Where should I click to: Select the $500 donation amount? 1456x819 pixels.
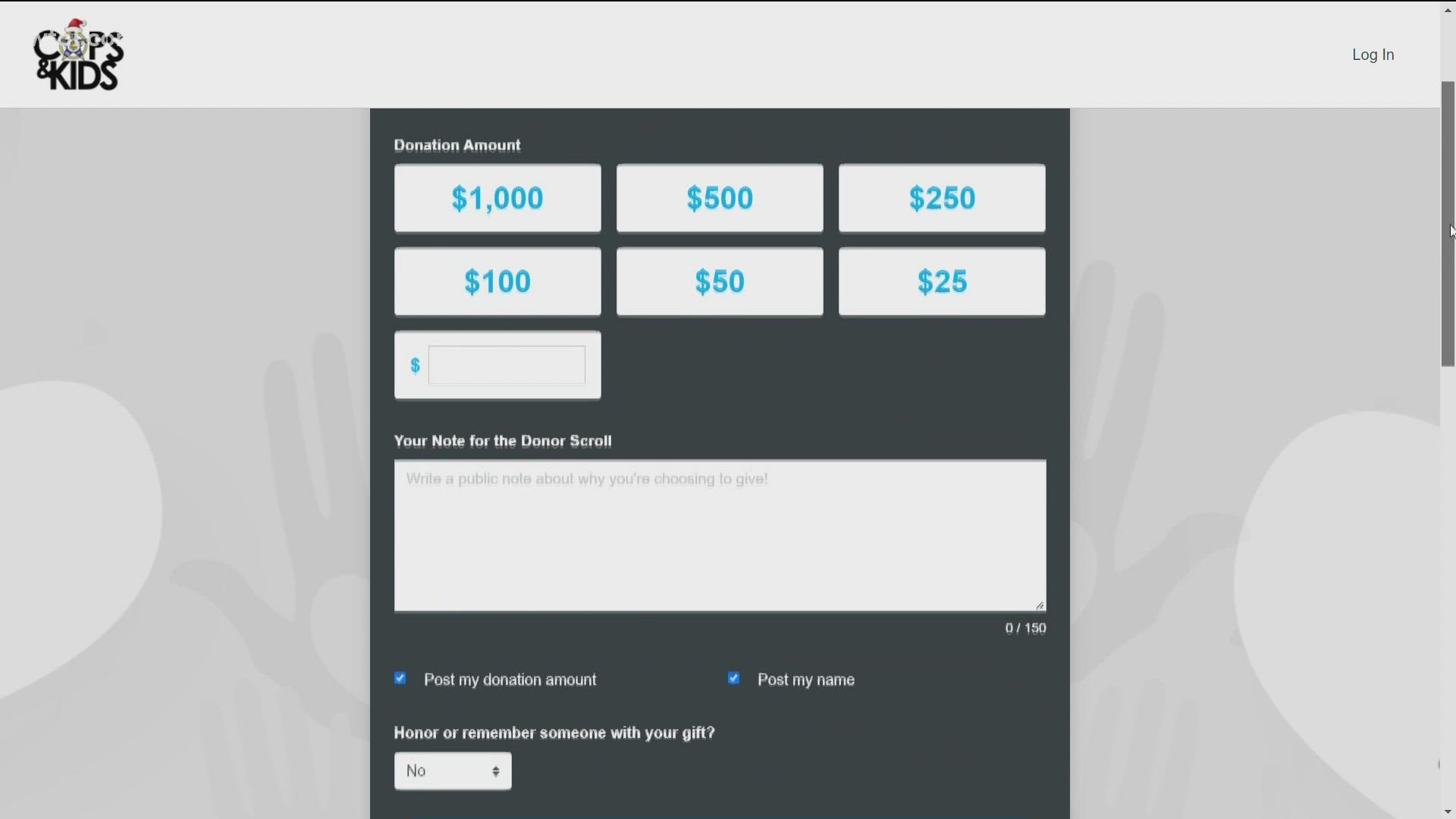[719, 198]
